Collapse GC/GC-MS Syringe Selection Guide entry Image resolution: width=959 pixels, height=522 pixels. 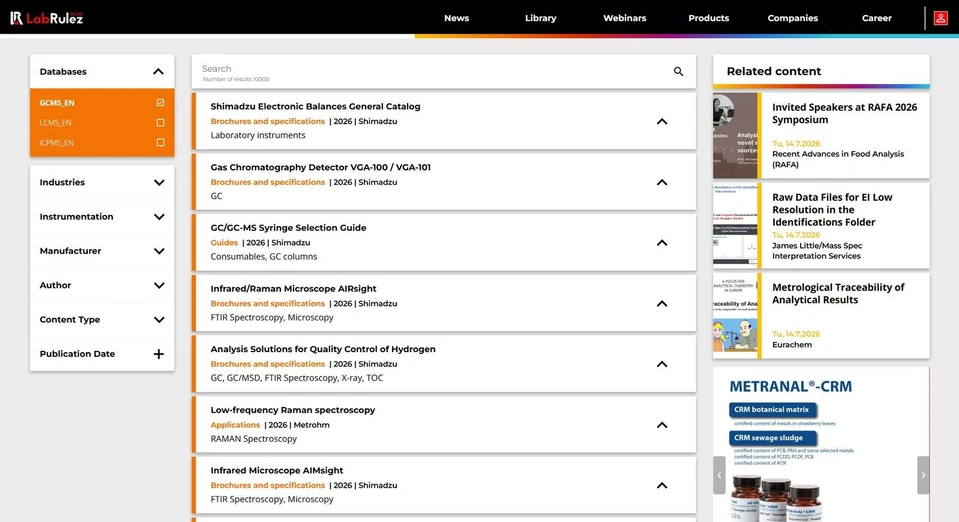pyautogui.click(x=662, y=243)
